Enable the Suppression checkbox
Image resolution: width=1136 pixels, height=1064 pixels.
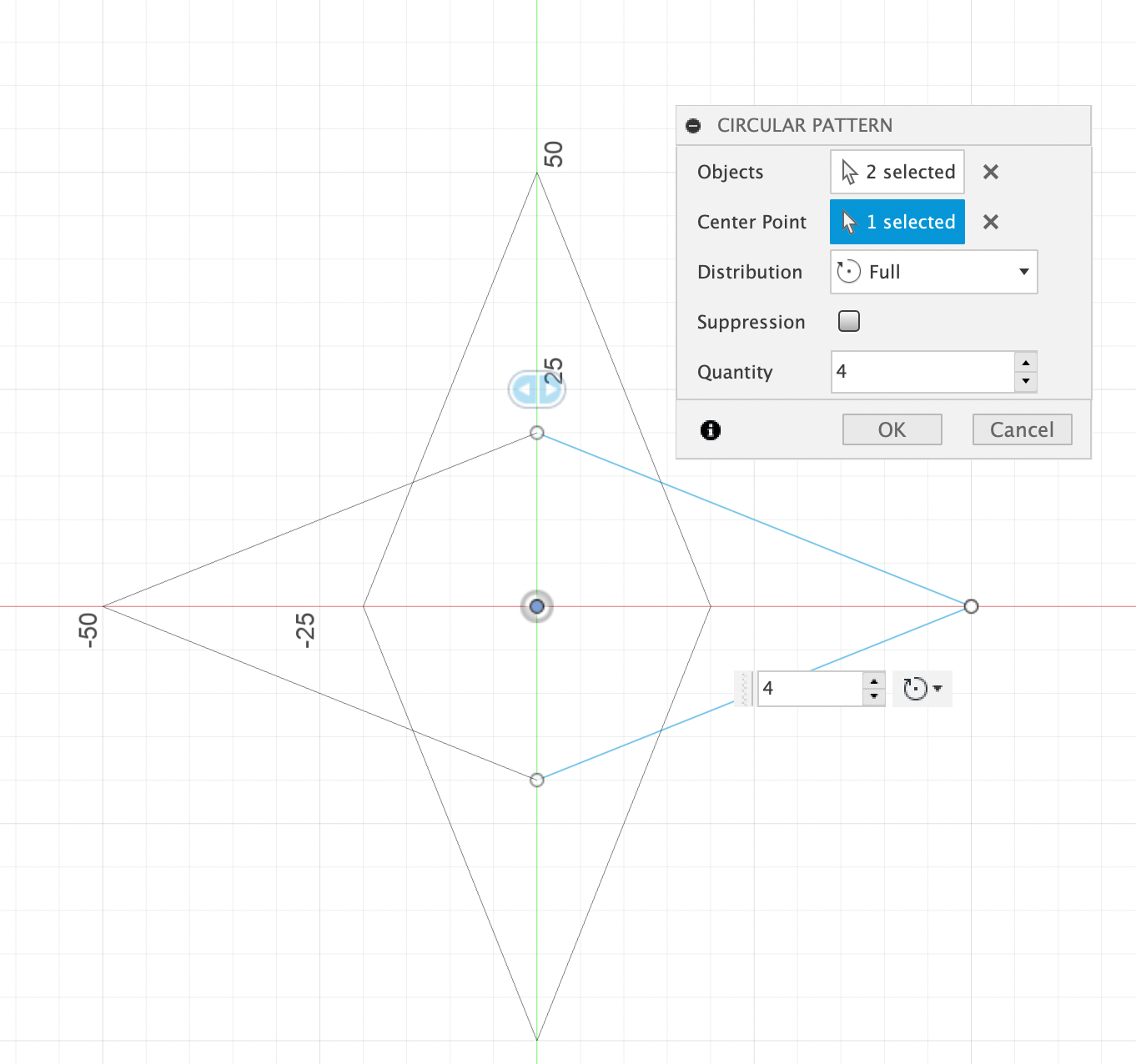(849, 321)
